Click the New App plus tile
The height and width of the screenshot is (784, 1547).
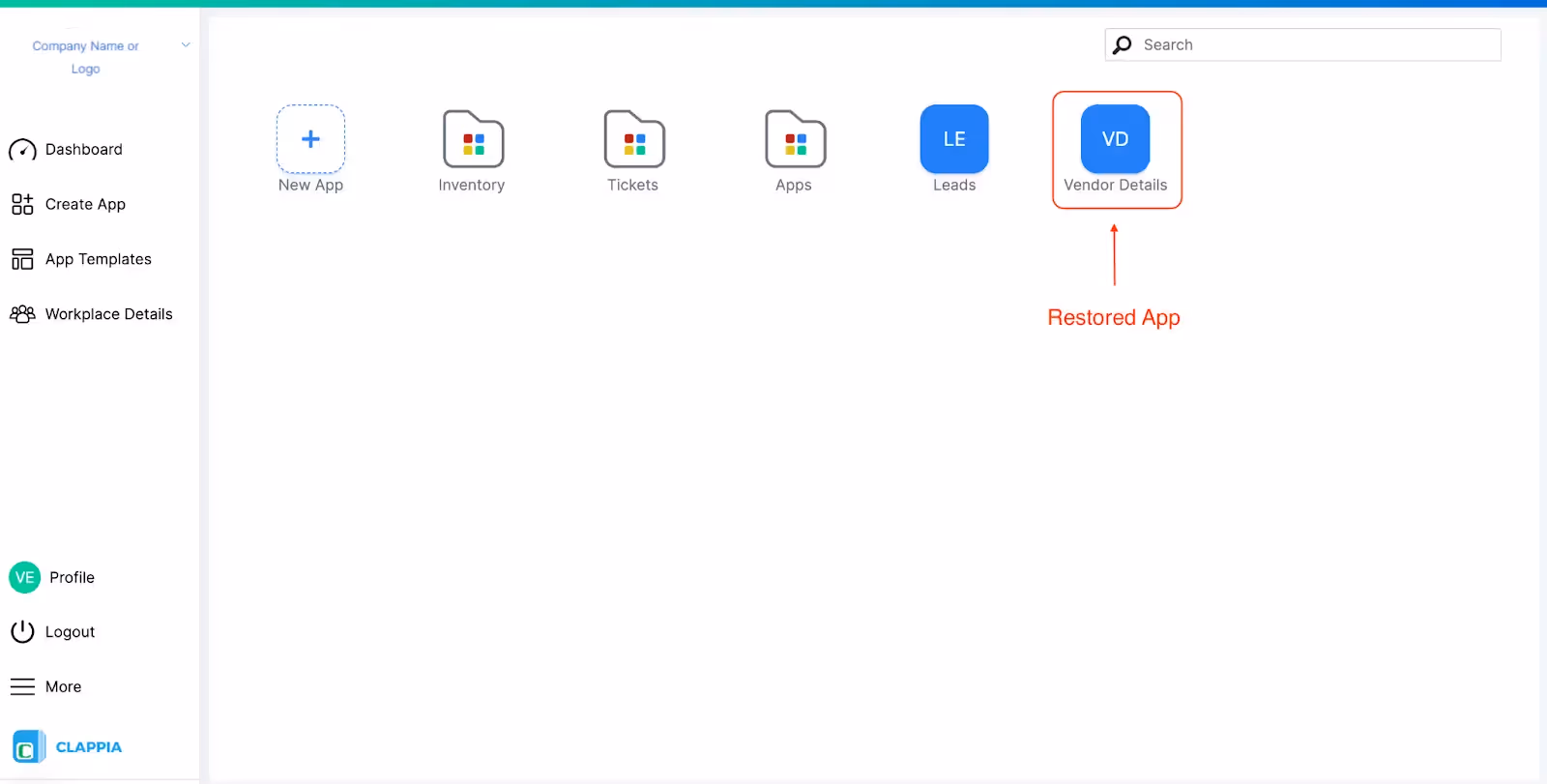(310, 139)
